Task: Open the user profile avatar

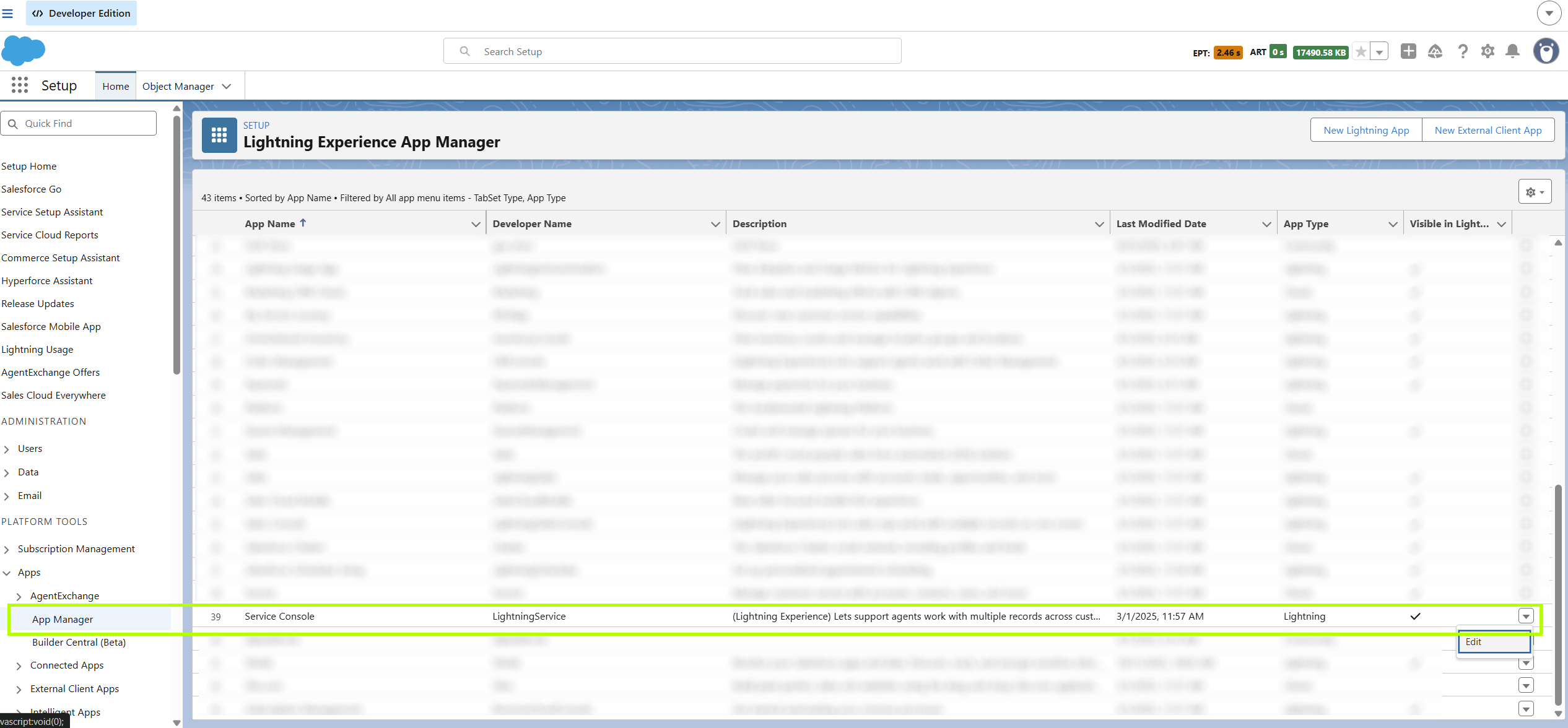Action: [1546, 51]
